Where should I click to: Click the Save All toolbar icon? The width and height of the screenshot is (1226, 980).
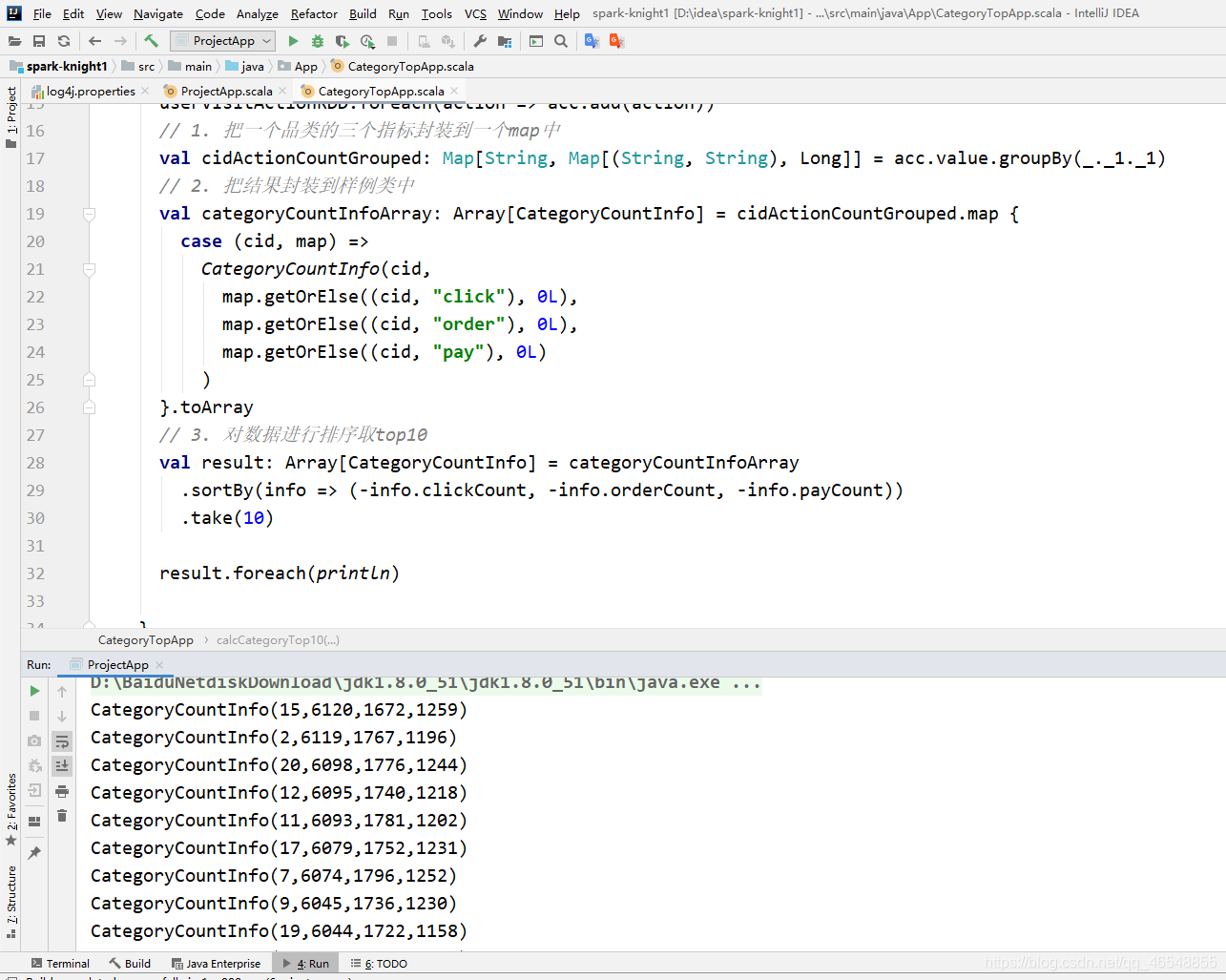tap(39, 41)
